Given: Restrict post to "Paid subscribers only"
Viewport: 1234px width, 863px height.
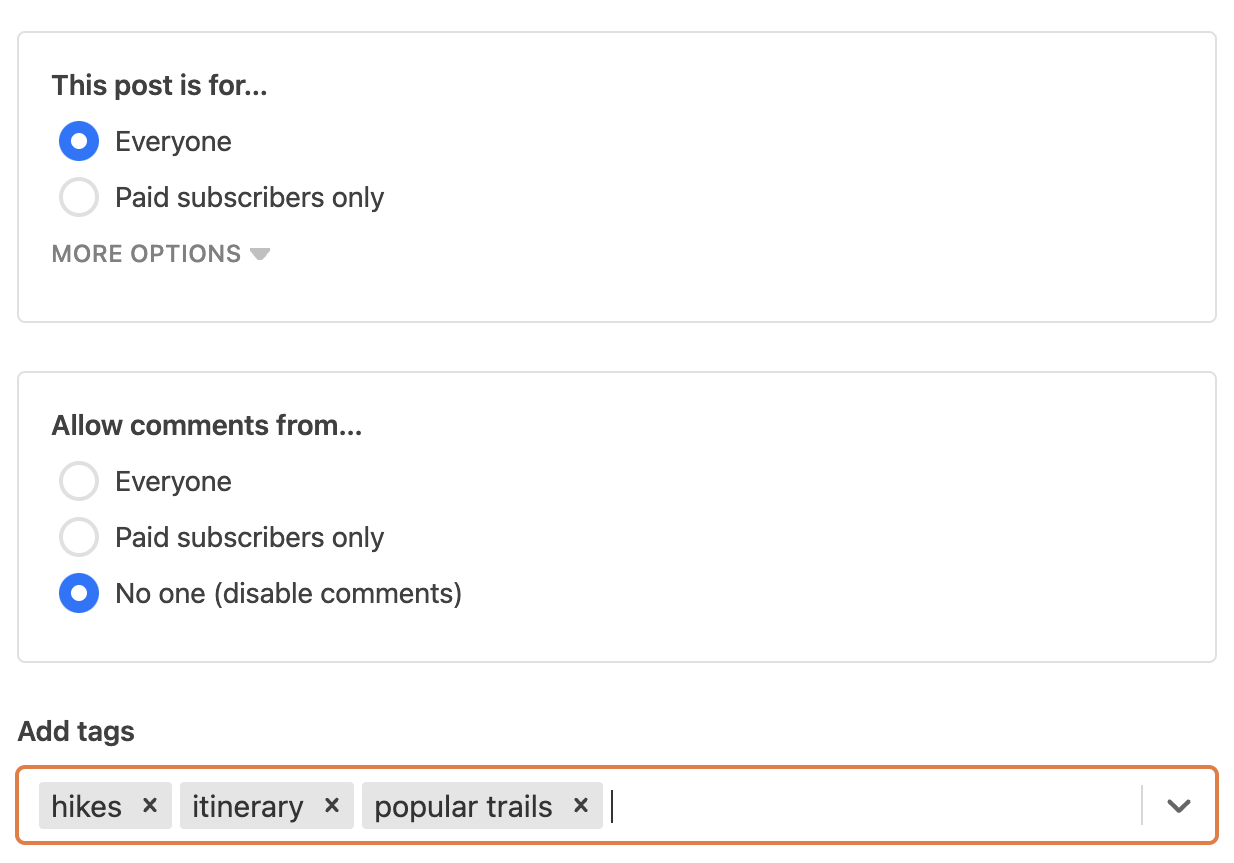Looking at the screenshot, I should pos(78,197).
